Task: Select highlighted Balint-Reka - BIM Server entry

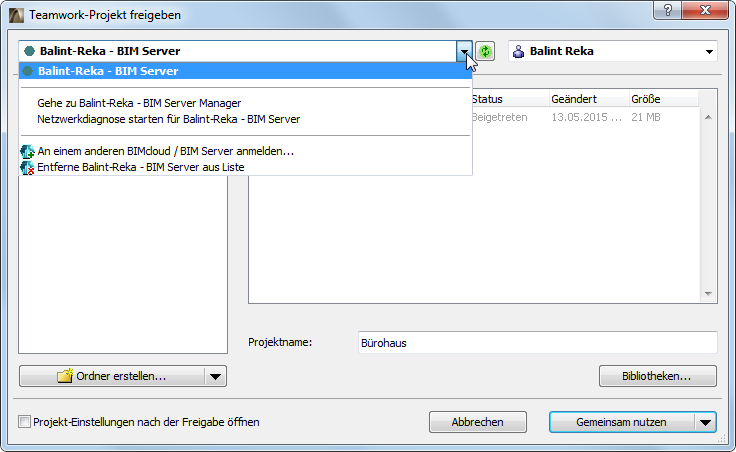Action: click(108, 71)
